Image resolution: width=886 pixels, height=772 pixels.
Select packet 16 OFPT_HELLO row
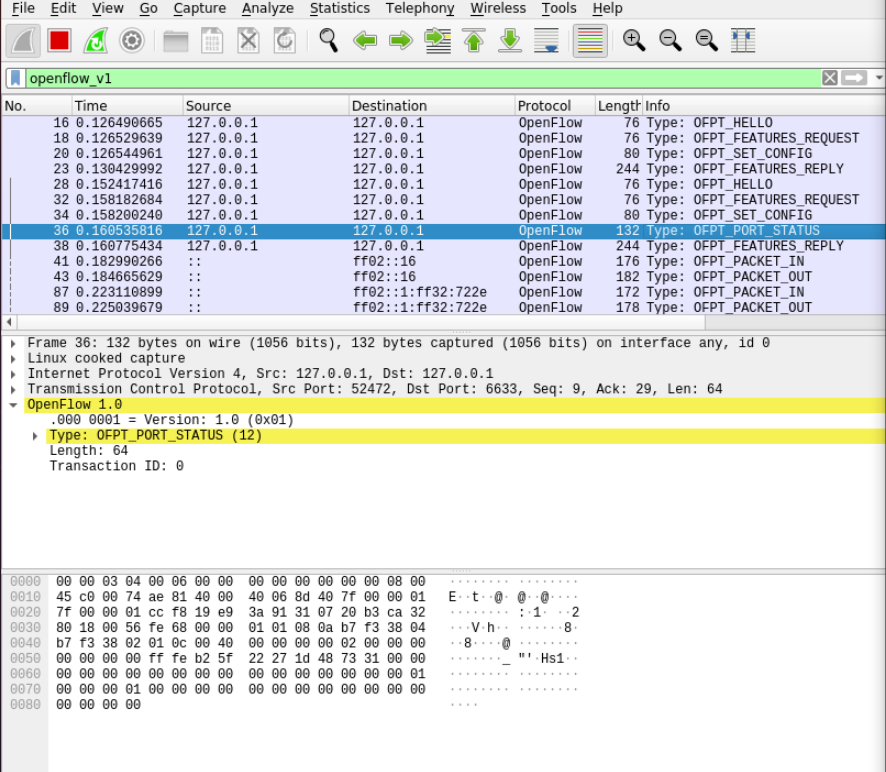pyautogui.click(x=443, y=123)
